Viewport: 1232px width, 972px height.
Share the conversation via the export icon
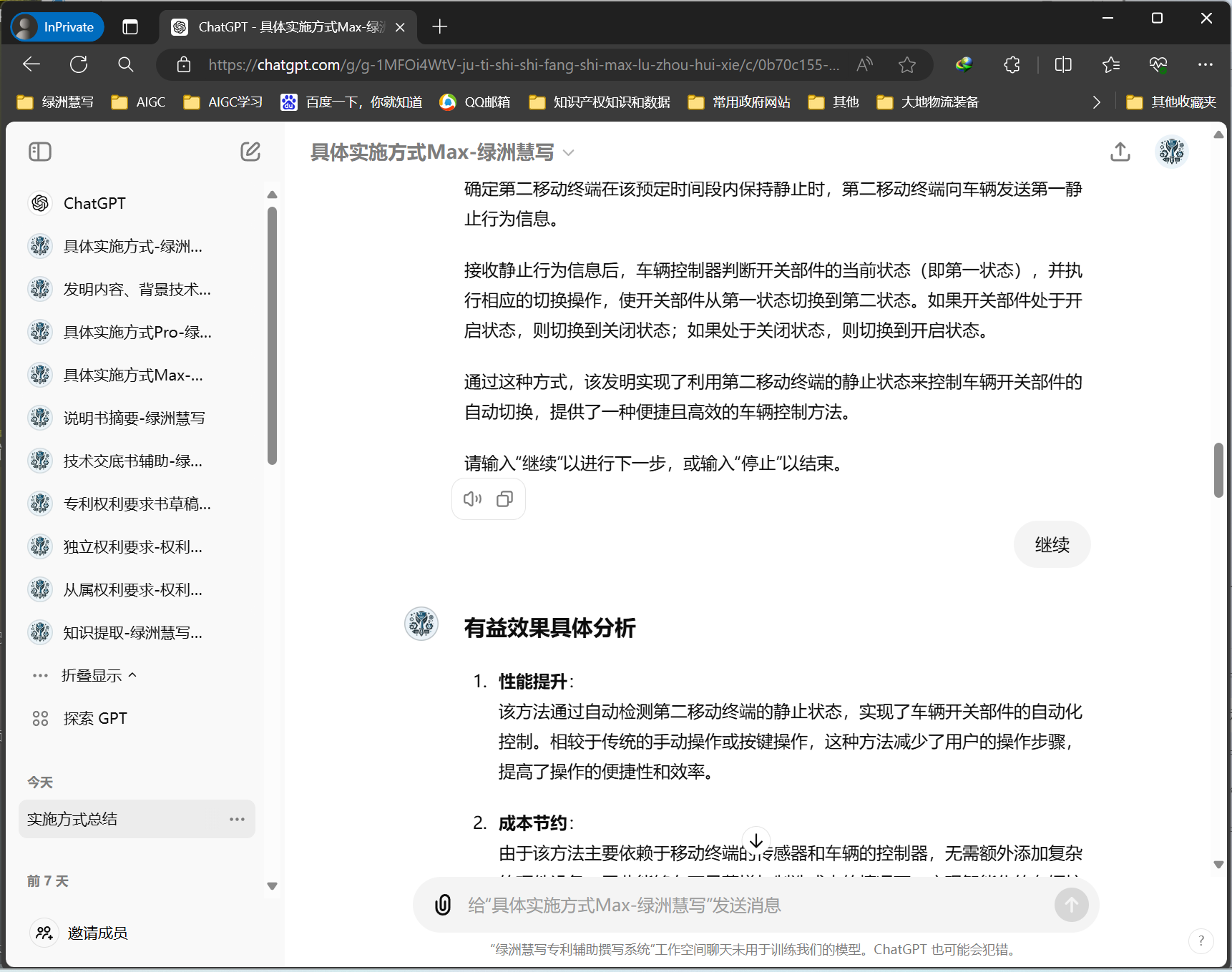click(1120, 152)
